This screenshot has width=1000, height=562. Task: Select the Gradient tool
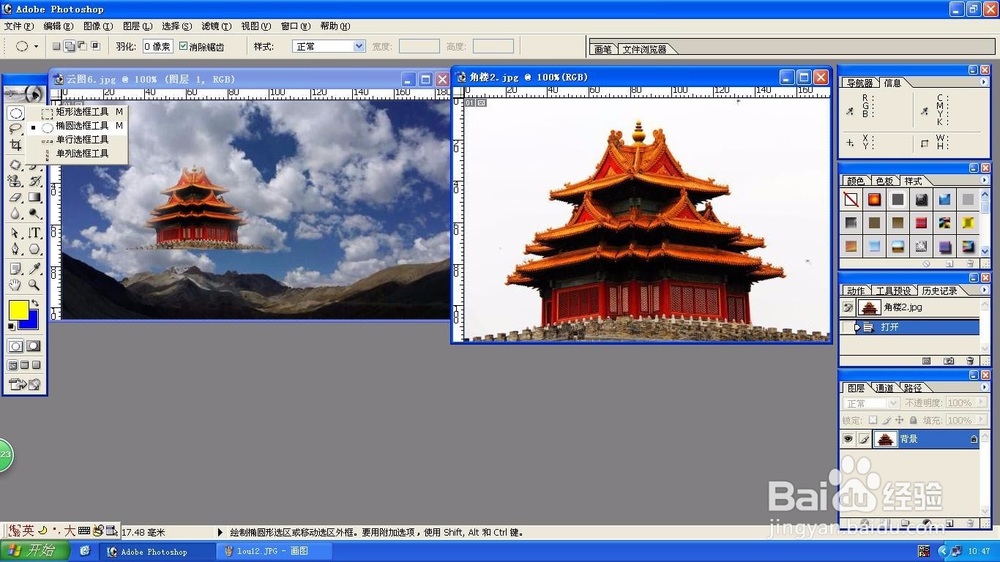pyautogui.click(x=34, y=198)
